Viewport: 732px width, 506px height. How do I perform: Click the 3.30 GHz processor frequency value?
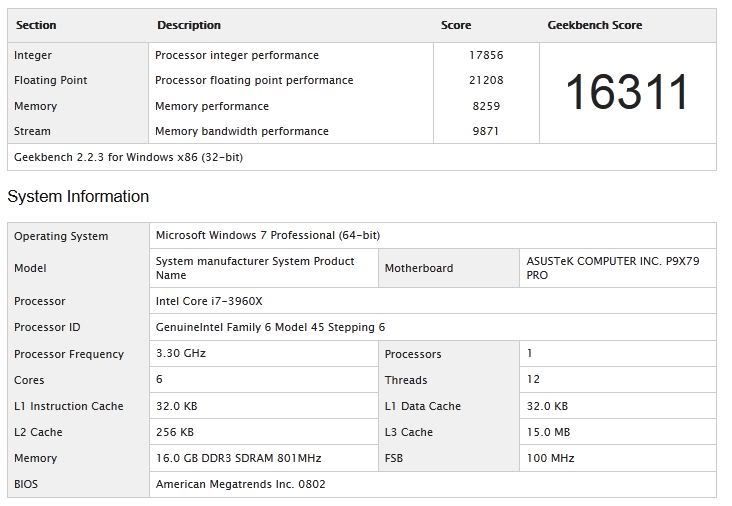click(x=181, y=353)
